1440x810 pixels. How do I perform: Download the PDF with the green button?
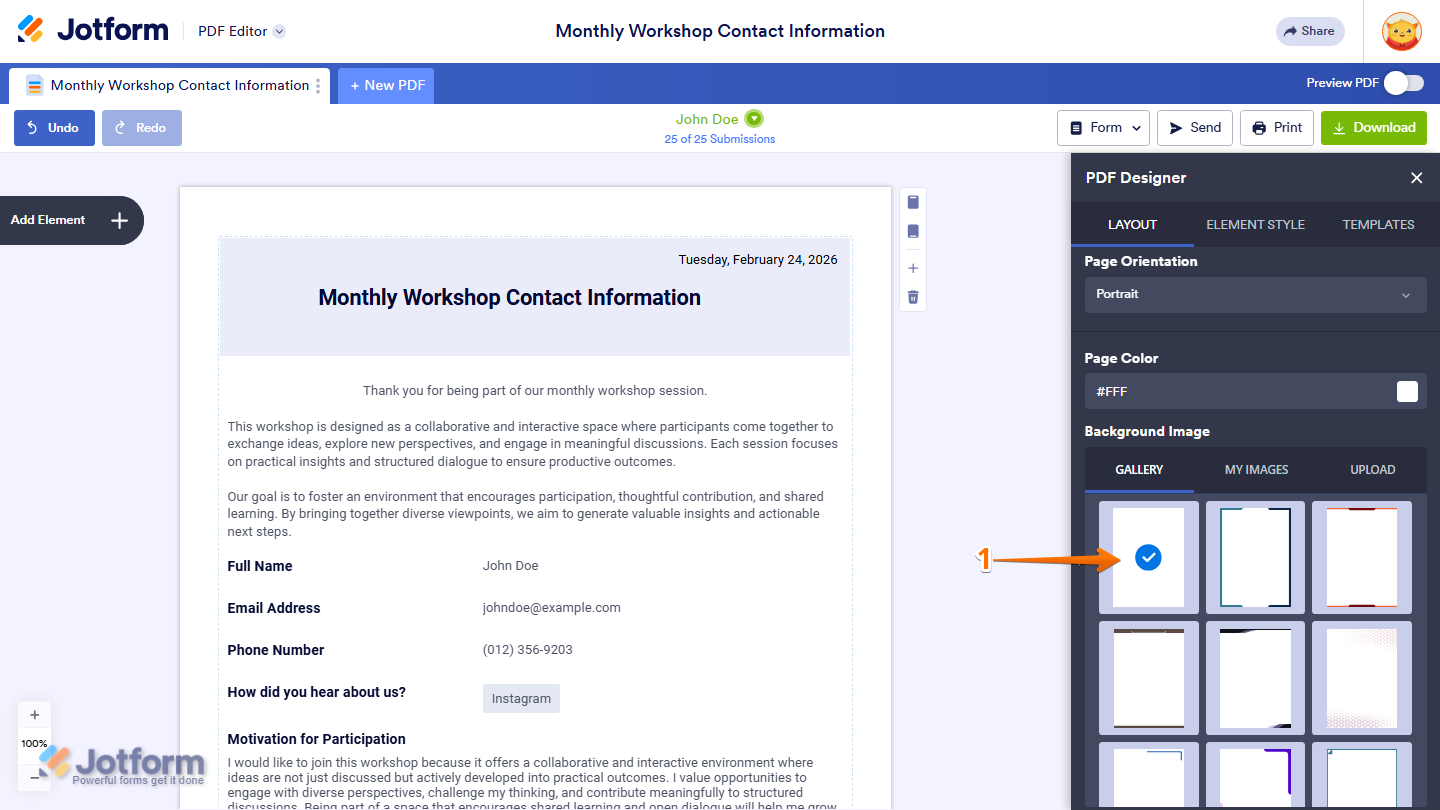(1374, 128)
